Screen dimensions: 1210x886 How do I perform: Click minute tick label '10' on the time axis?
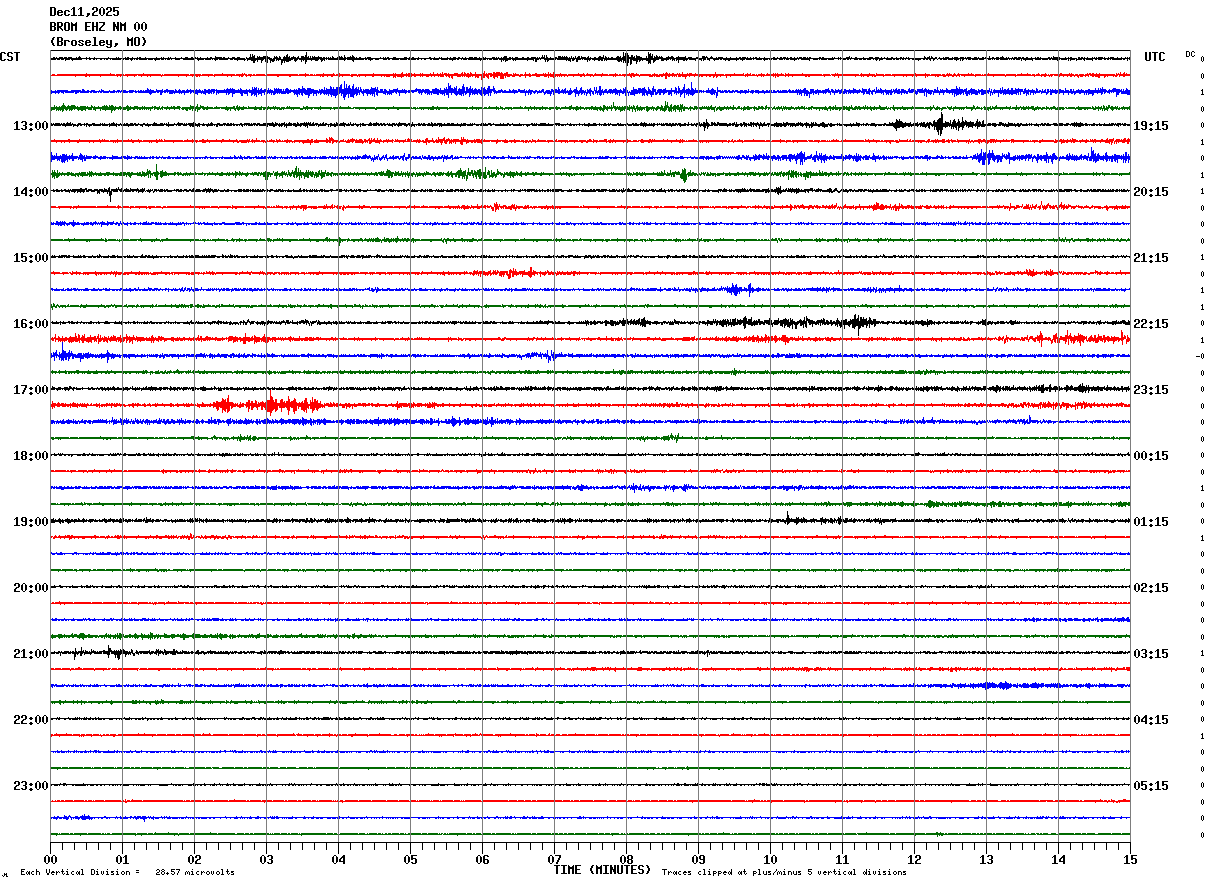(x=771, y=859)
